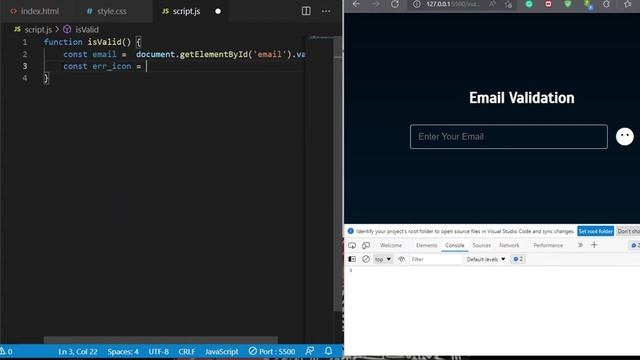Viewport: 640px width, 360px height.
Task: Toggle device emulation in DevTools
Action: point(366,245)
